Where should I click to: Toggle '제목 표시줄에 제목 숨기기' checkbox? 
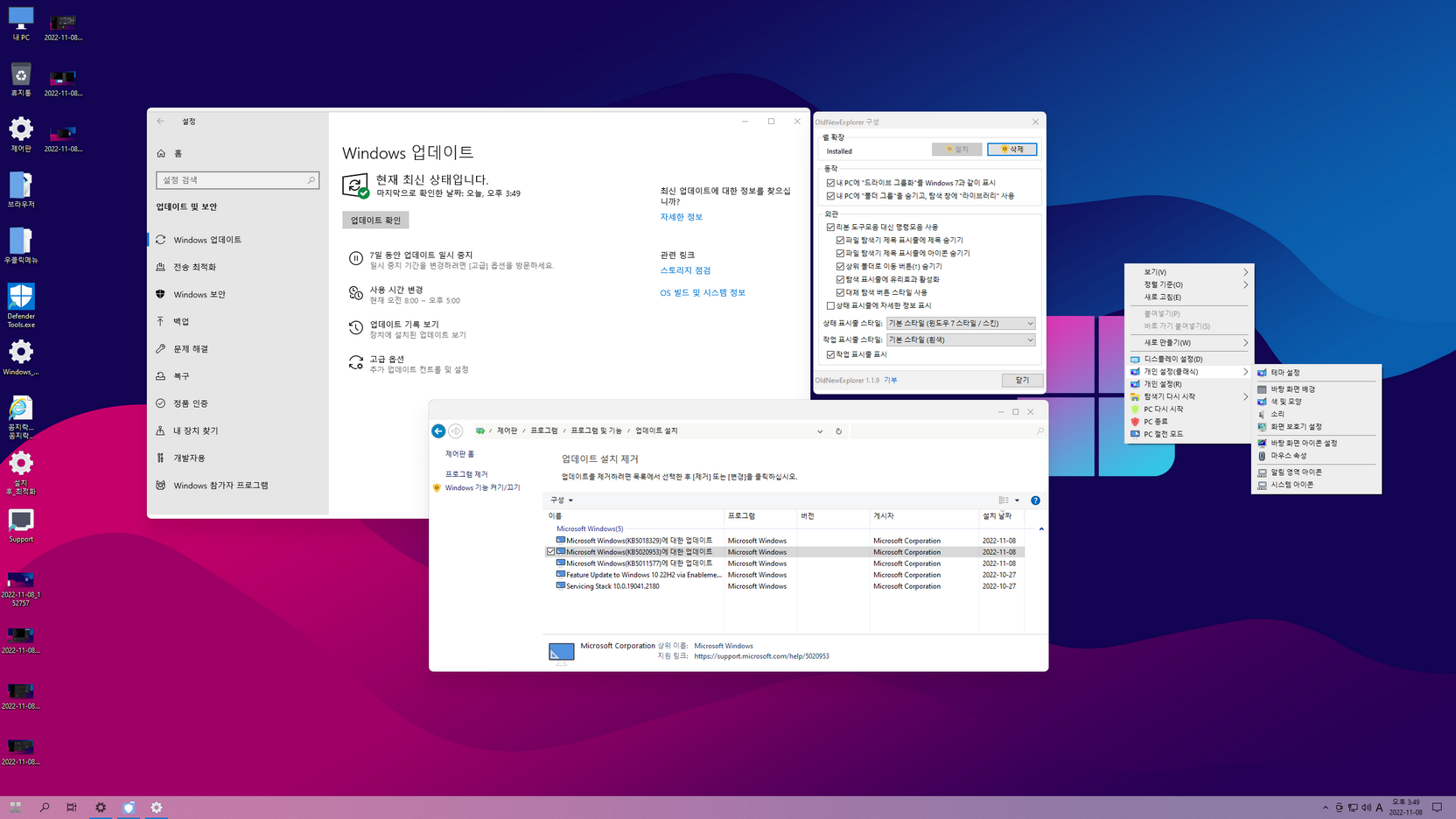(x=840, y=240)
